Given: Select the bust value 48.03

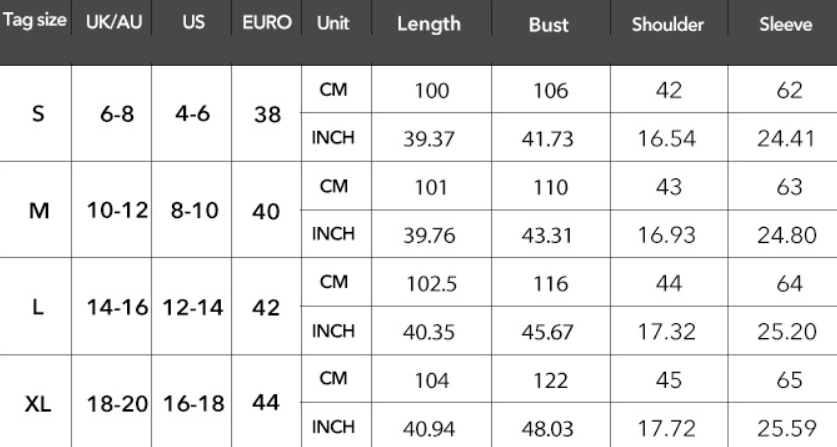Looking at the screenshot, I should coord(548,430).
